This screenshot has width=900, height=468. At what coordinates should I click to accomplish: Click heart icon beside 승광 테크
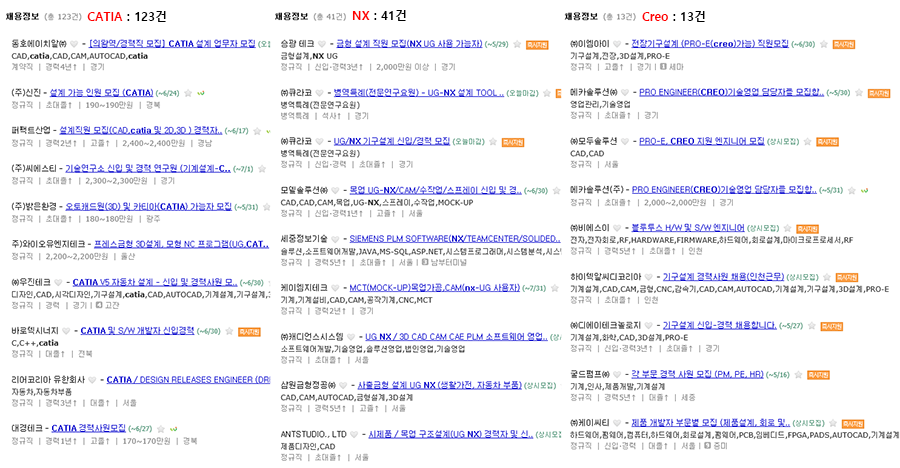322,44
